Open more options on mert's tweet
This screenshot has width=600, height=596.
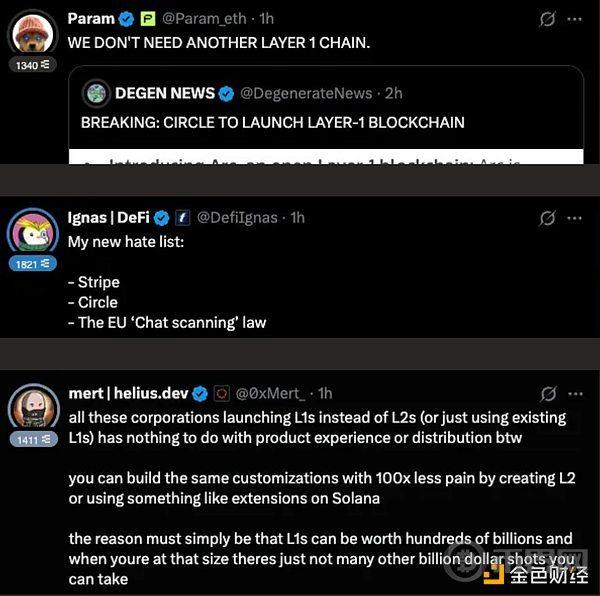(x=575, y=394)
